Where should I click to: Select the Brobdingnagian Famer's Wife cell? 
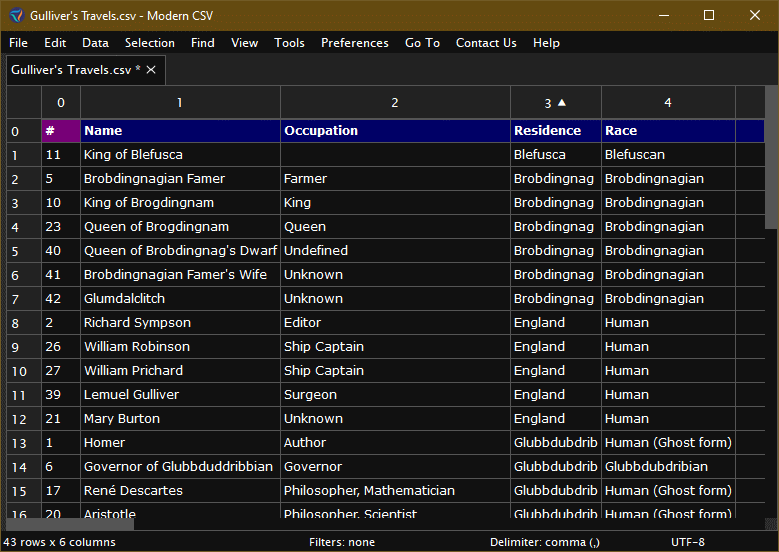(180, 275)
